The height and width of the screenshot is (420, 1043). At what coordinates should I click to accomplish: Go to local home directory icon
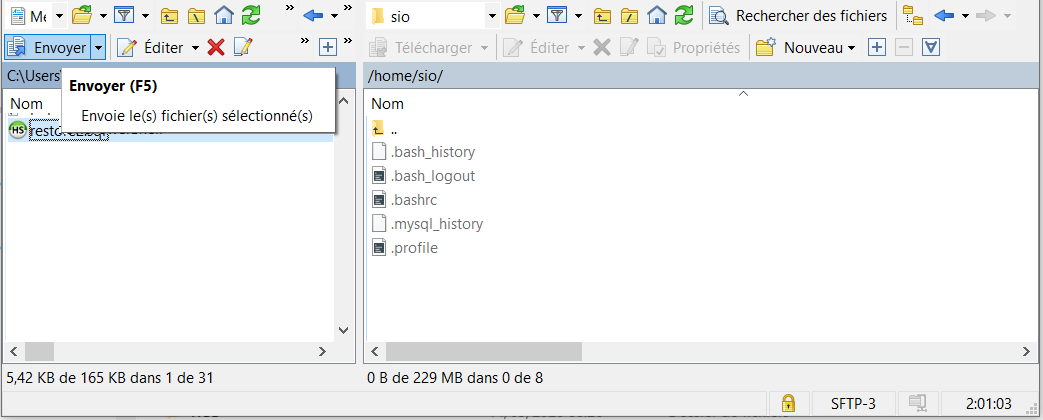[225, 16]
